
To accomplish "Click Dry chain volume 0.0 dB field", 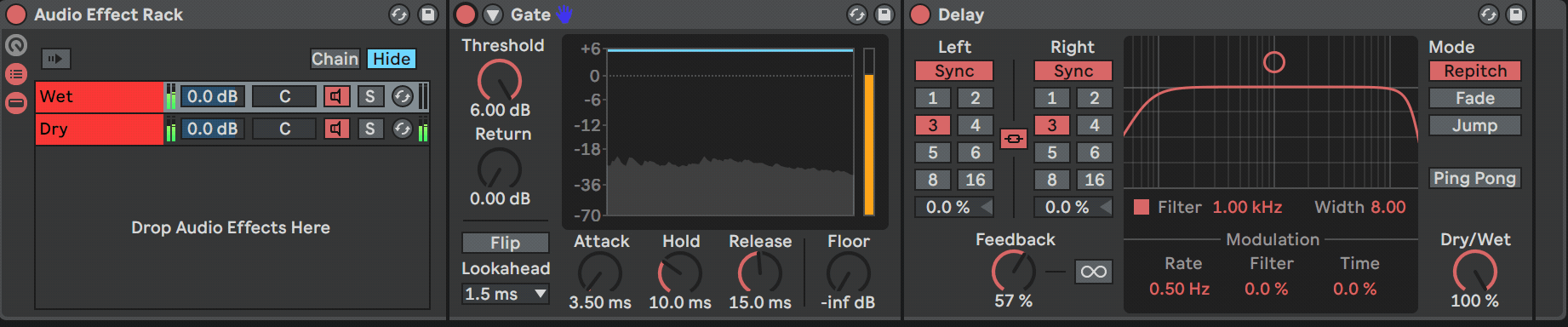I will 213,129.
